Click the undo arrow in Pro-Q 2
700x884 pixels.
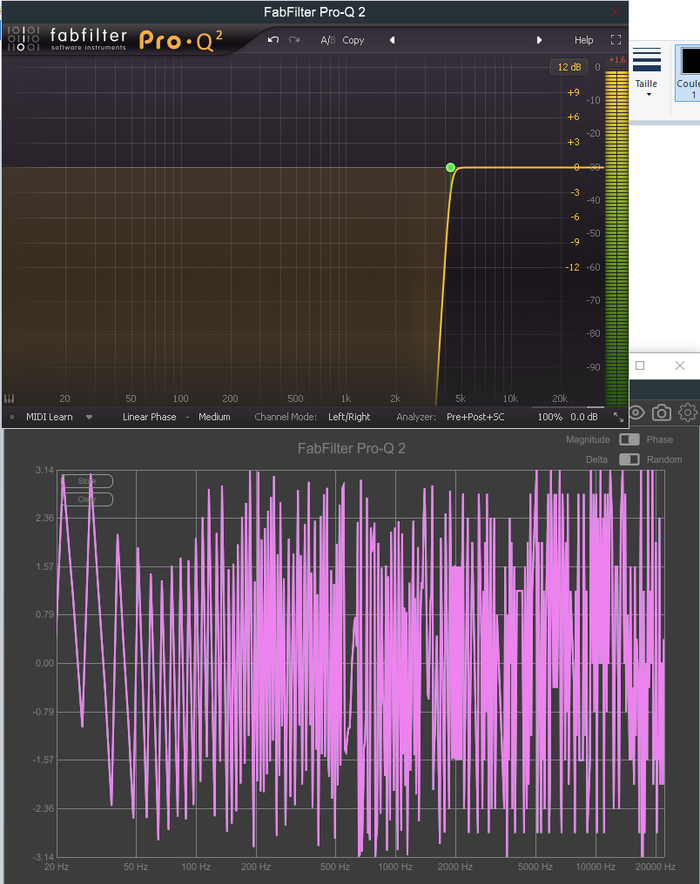click(273, 40)
